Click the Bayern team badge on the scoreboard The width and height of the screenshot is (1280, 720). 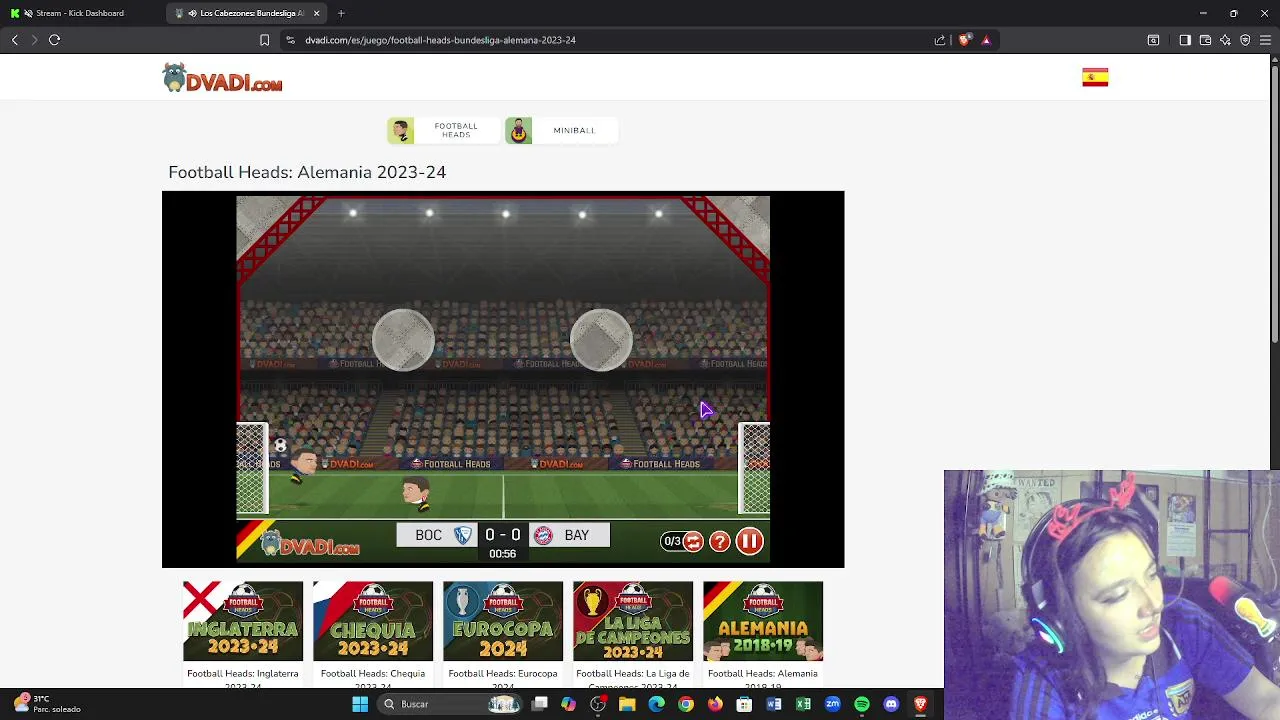click(x=543, y=535)
